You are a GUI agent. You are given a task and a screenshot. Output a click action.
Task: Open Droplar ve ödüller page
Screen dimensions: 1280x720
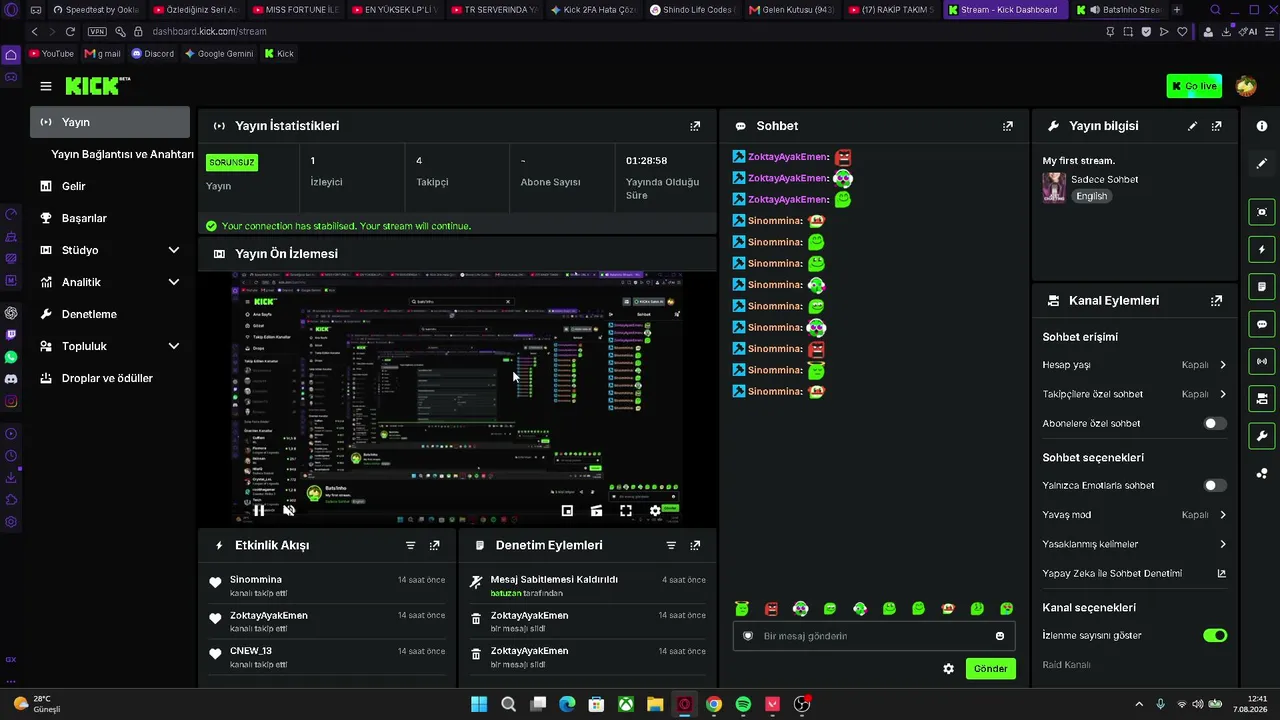pos(110,378)
